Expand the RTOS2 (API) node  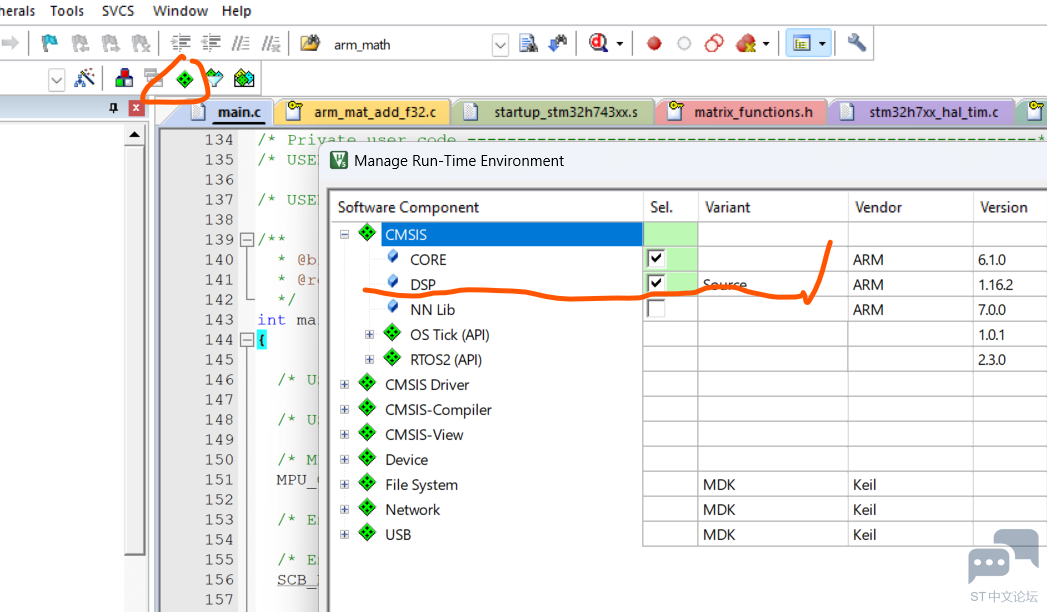tap(369, 359)
